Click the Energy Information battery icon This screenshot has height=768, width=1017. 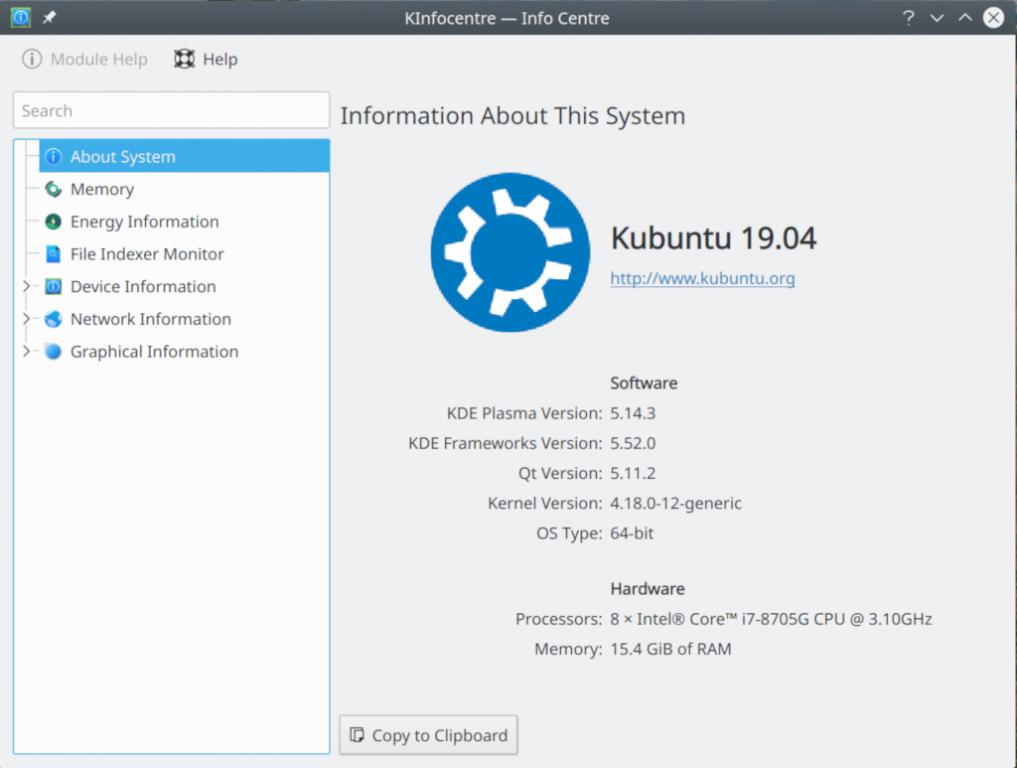[x=53, y=222]
